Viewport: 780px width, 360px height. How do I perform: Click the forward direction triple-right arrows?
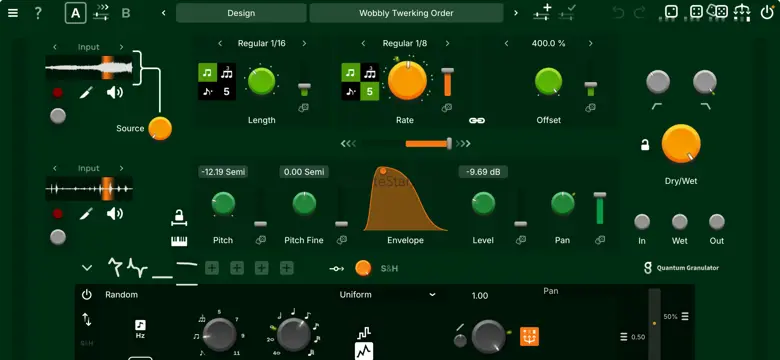[463, 144]
